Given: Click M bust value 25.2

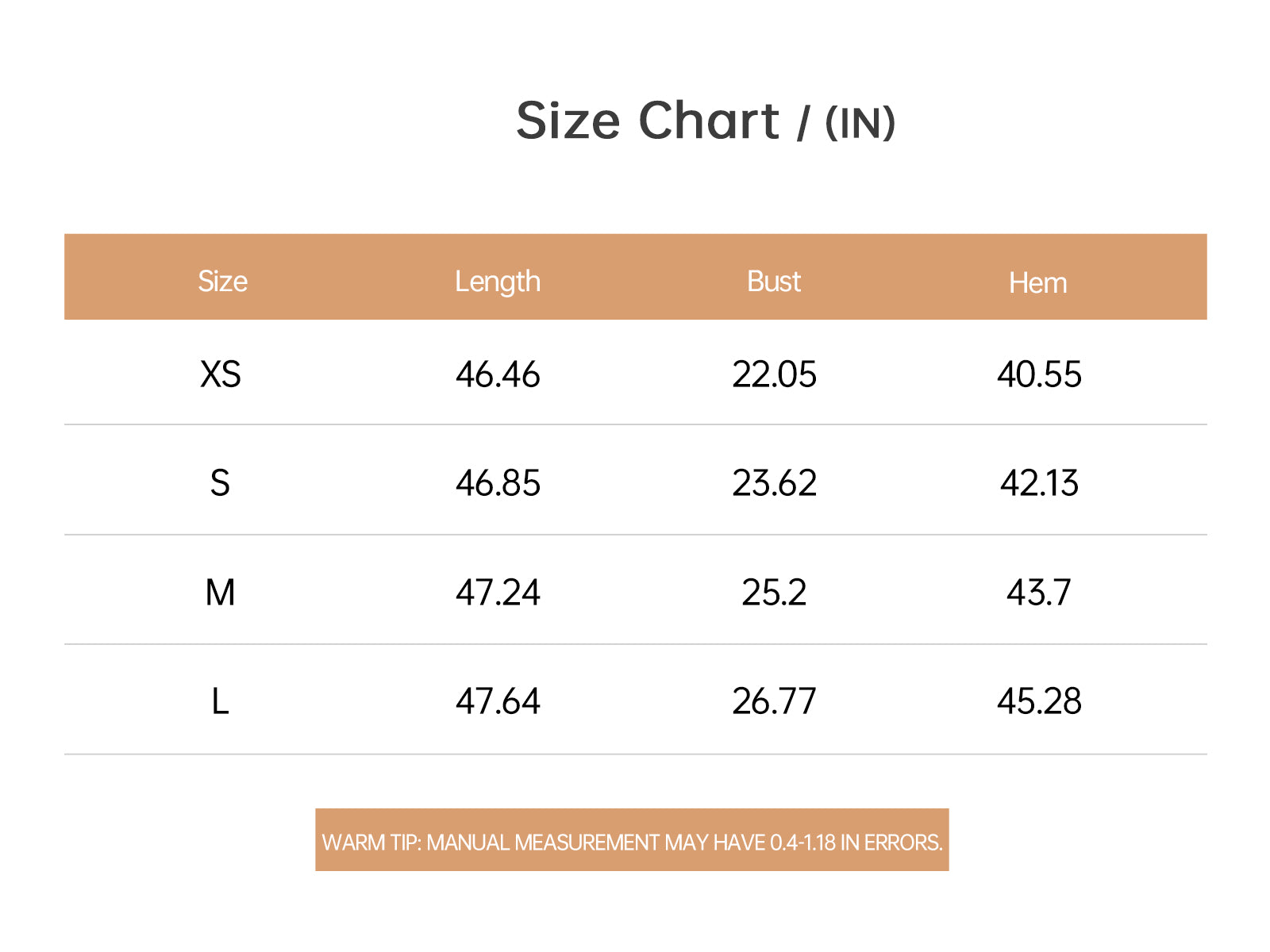Looking at the screenshot, I should pos(774,593).
